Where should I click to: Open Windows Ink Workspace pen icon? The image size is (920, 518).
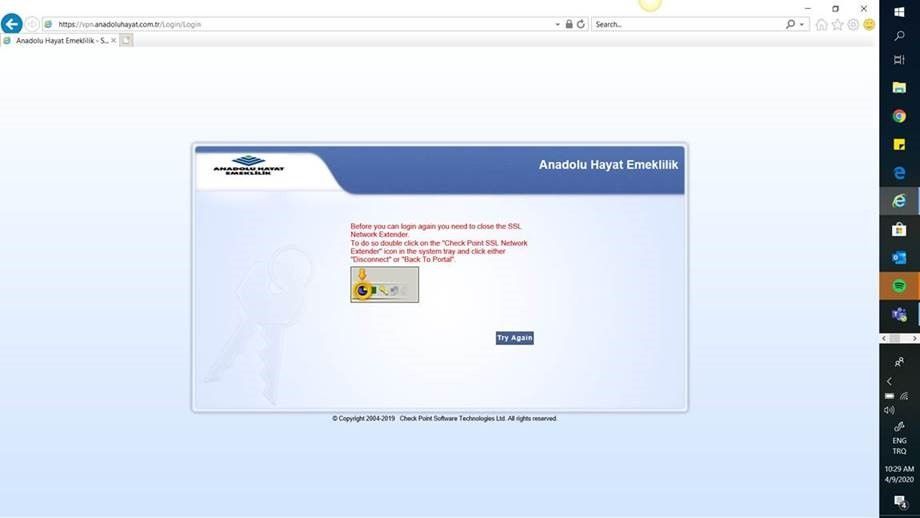click(x=899, y=426)
